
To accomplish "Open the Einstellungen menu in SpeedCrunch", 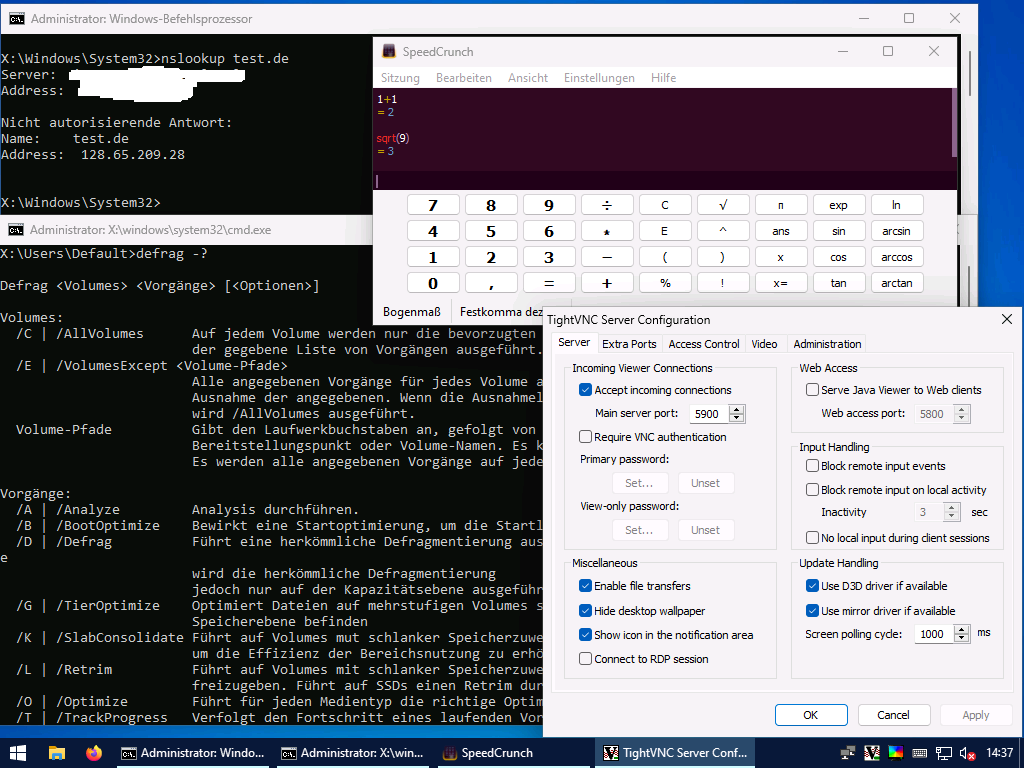I will pyautogui.click(x=598, y=78).
